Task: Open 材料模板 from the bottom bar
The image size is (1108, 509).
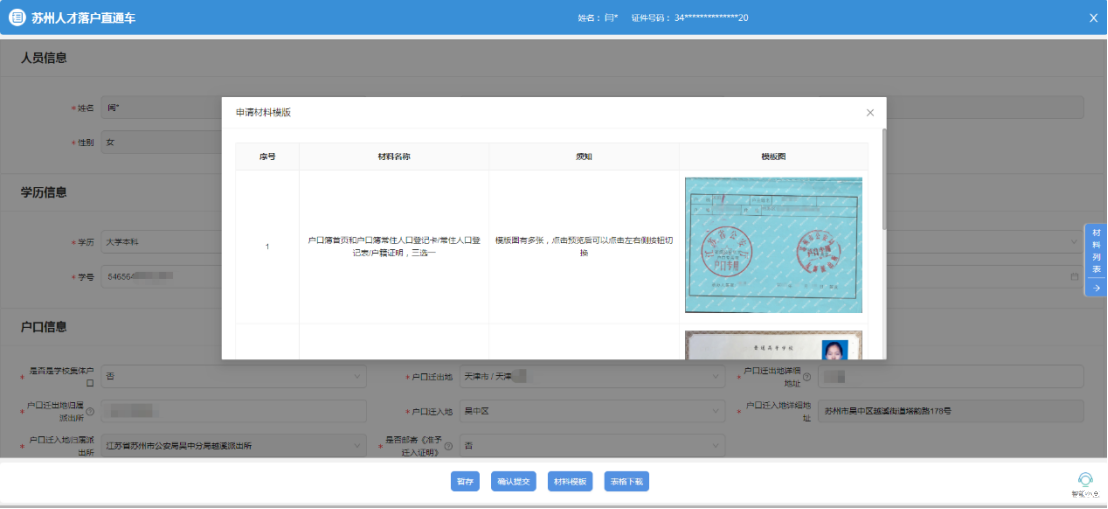Action: 571,482
